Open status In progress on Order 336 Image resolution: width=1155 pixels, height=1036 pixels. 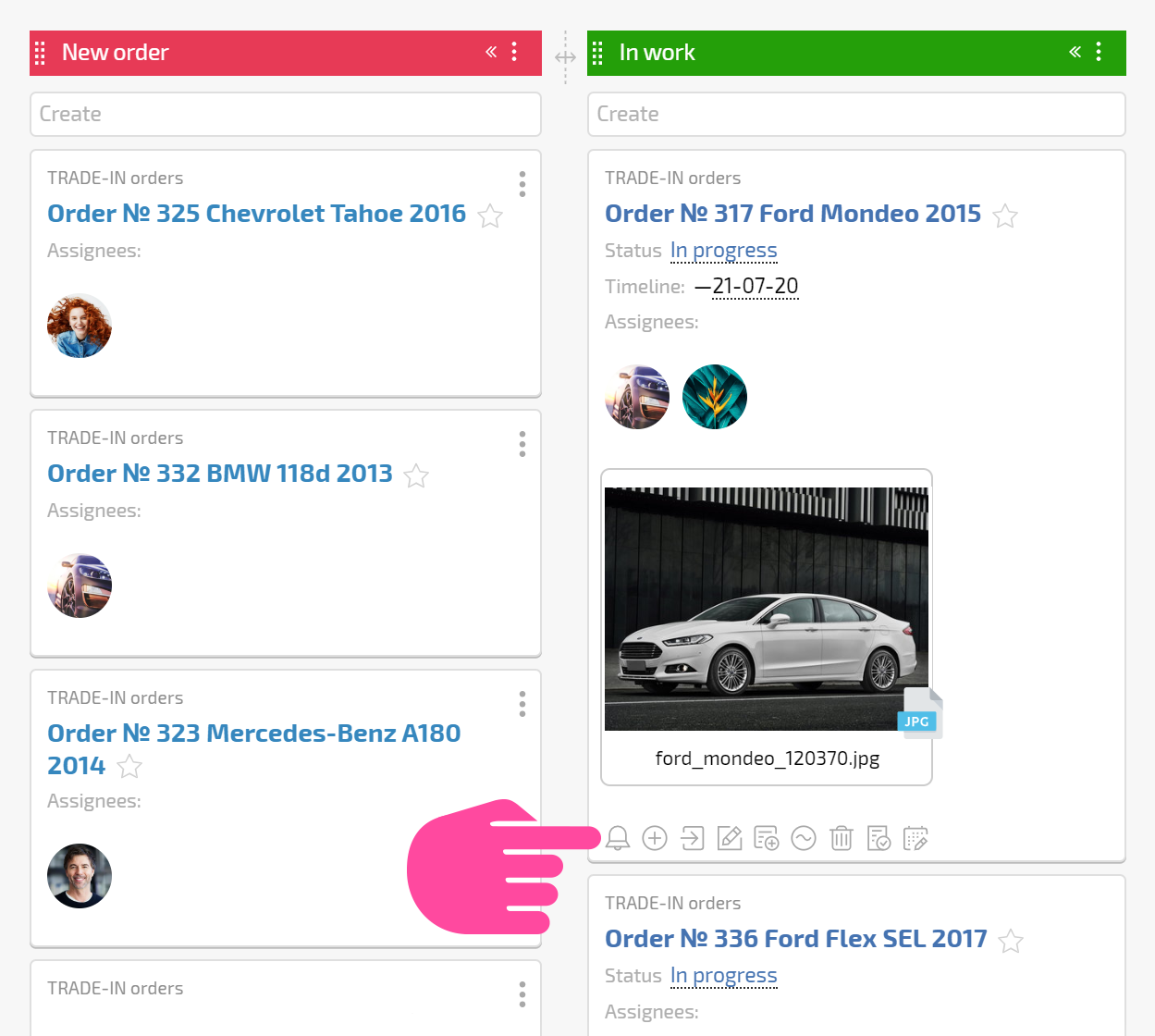tap(723, 976)
